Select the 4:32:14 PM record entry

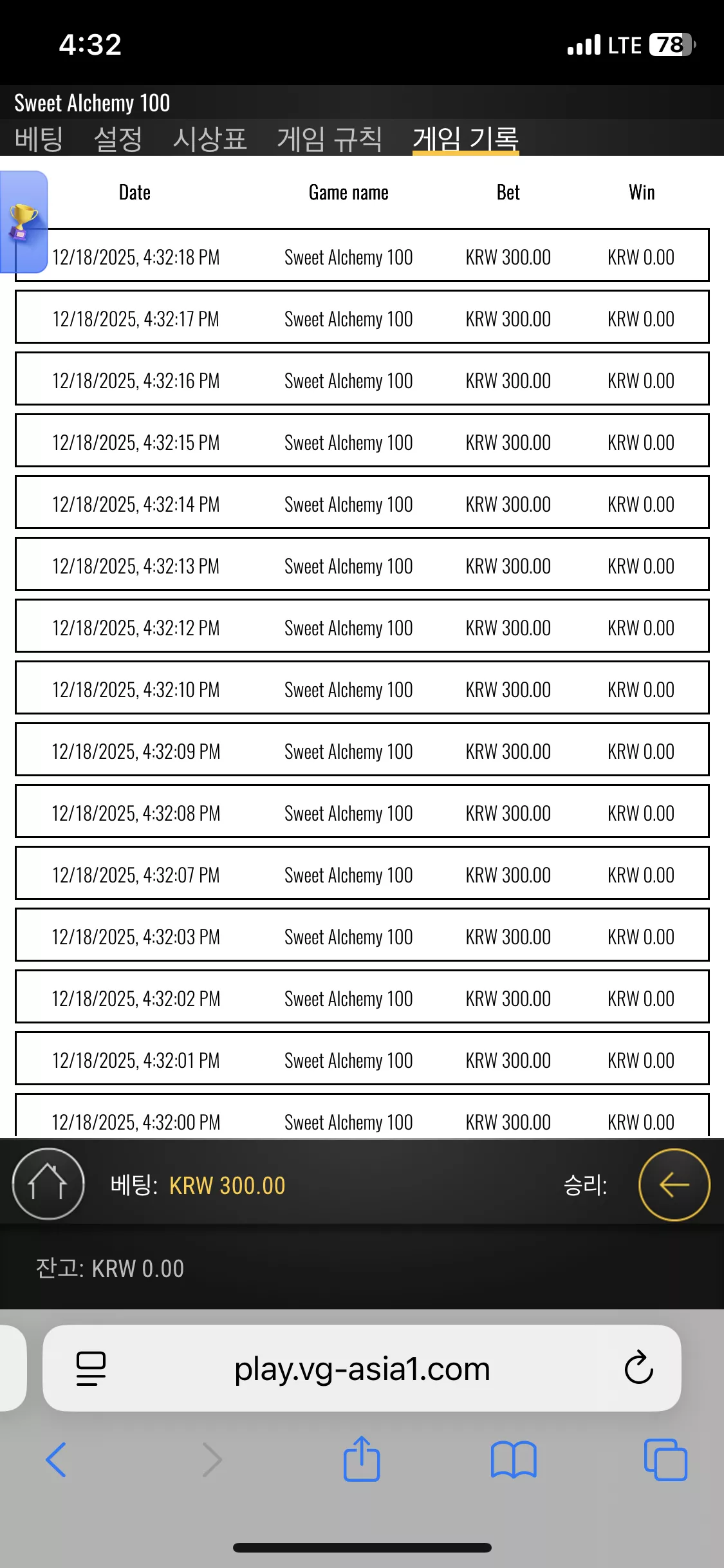362,502
